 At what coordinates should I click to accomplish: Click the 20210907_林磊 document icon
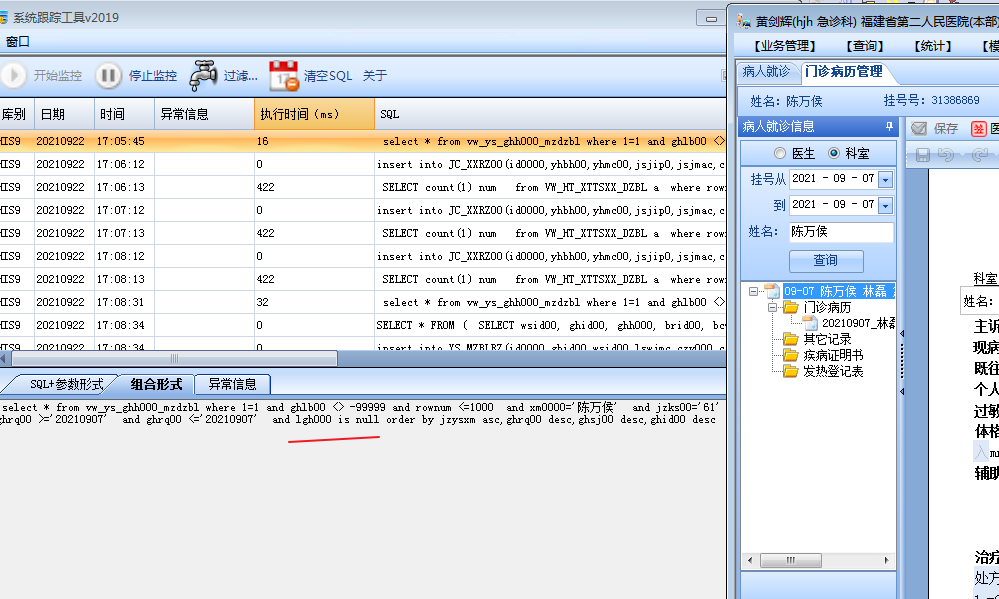coord(810,323)
